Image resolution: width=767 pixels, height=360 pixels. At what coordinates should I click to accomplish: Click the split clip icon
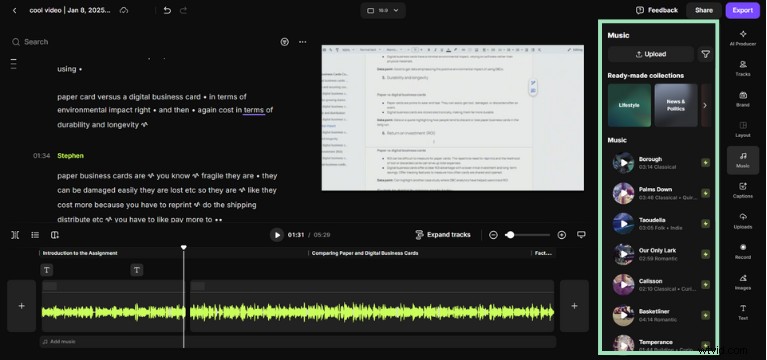coord(15,235)
